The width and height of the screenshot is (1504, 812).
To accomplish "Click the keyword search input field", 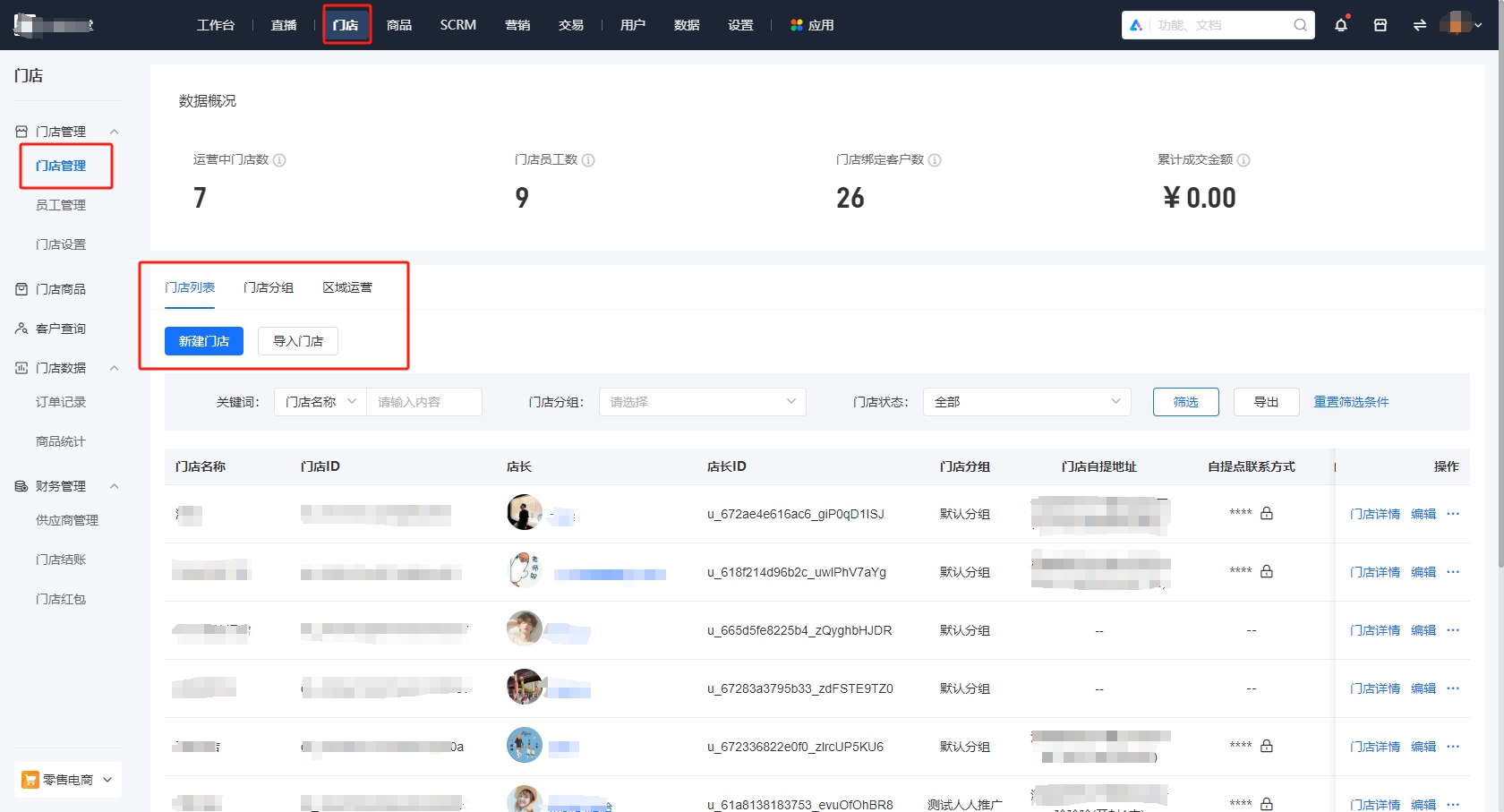I will pos(425,401).
